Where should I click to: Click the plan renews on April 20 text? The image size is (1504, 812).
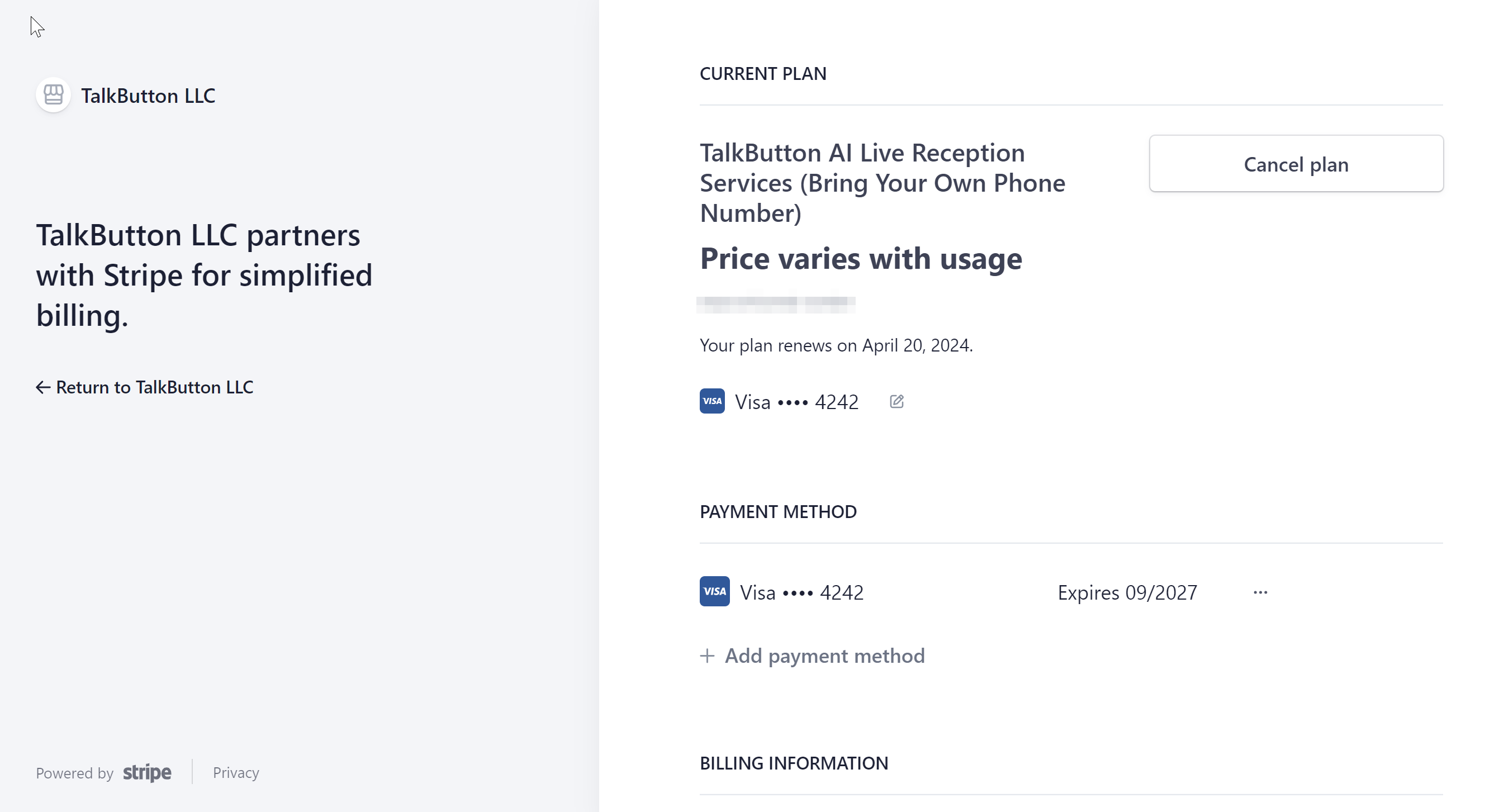(x=836, y=345)
